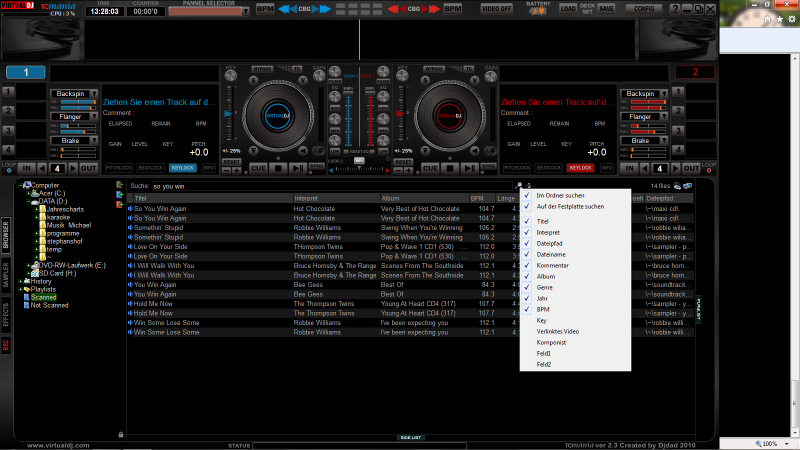Click deck 1 blue volume fader

click(x=348, y=120)
